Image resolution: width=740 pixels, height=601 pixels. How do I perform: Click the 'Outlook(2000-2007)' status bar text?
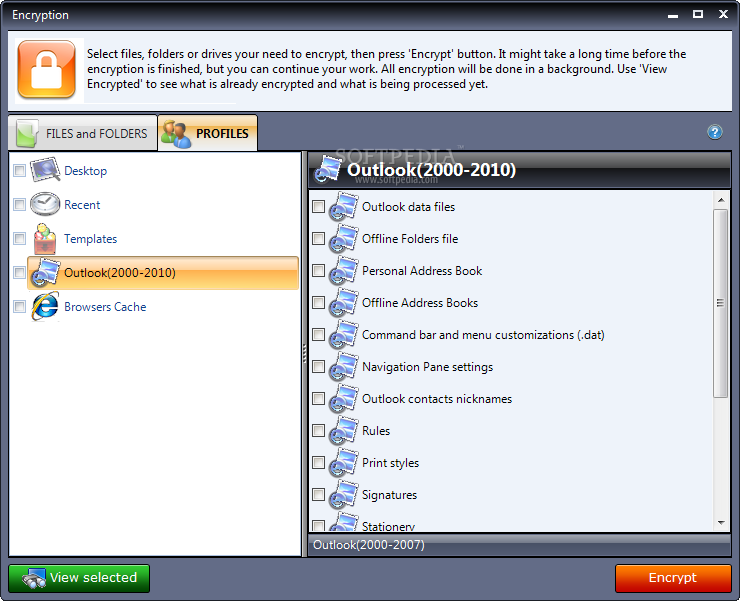369,545
